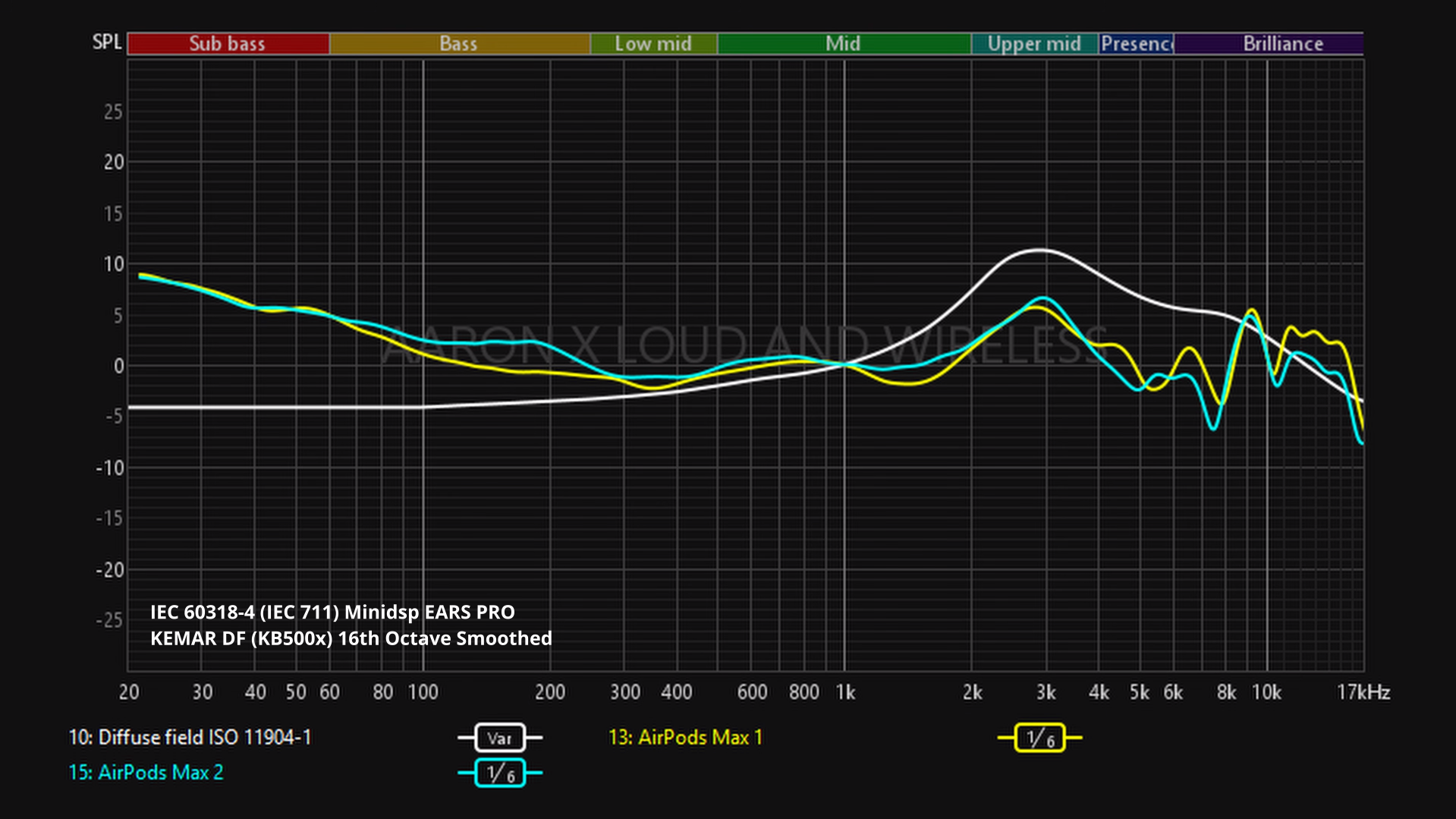Viewport: 1456px width, 819px height.
Task: Select the Mid band header
Action: [844, 43]
